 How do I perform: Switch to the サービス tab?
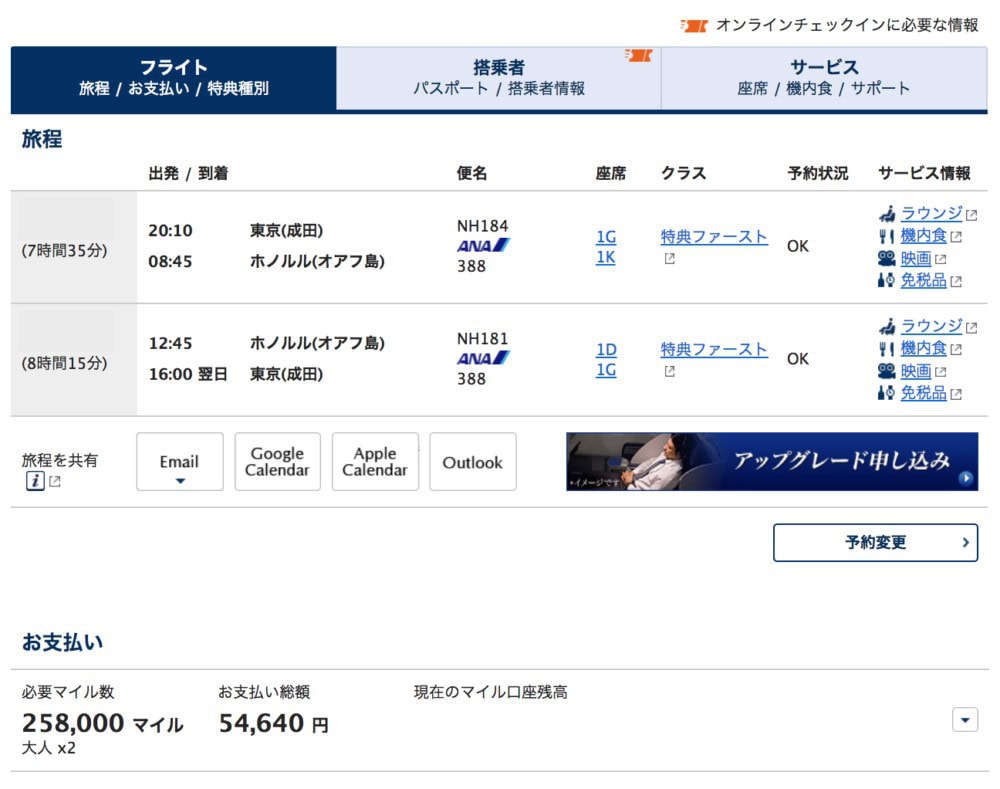click(x=824, y=78)
